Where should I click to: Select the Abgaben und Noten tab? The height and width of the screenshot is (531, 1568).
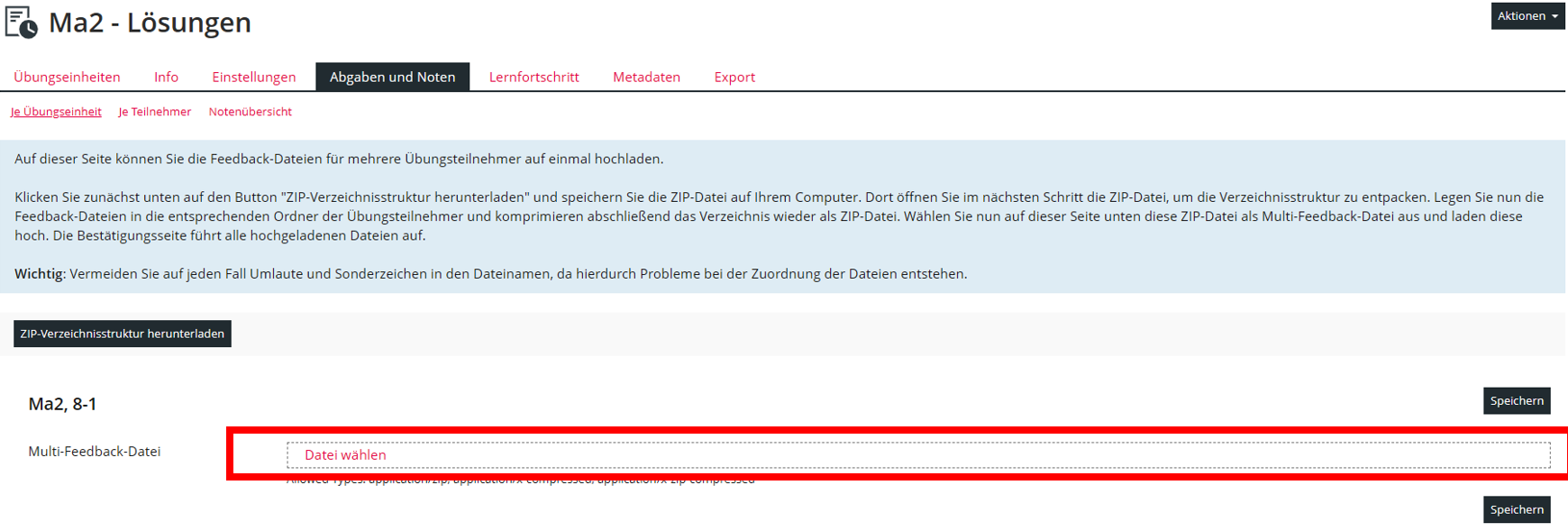pos(392,78)
